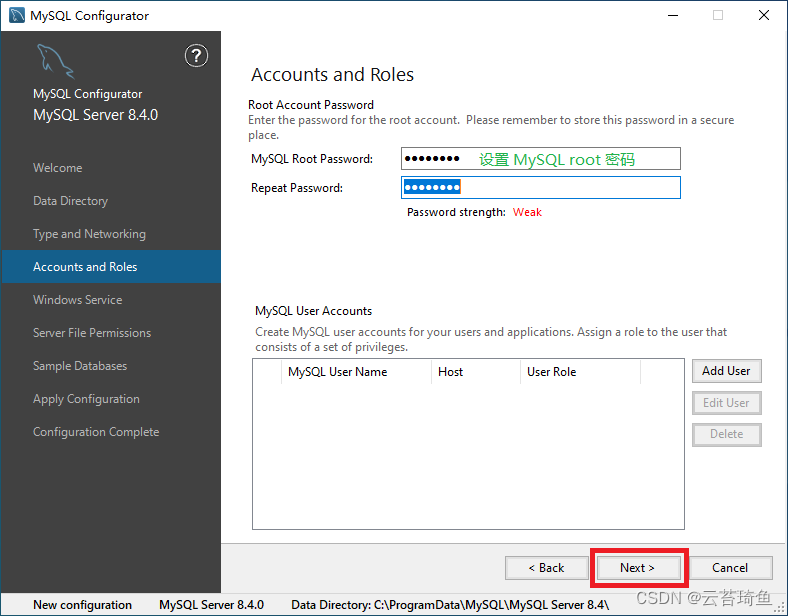Select the Apply Configuration step

(x=86, y=399)
